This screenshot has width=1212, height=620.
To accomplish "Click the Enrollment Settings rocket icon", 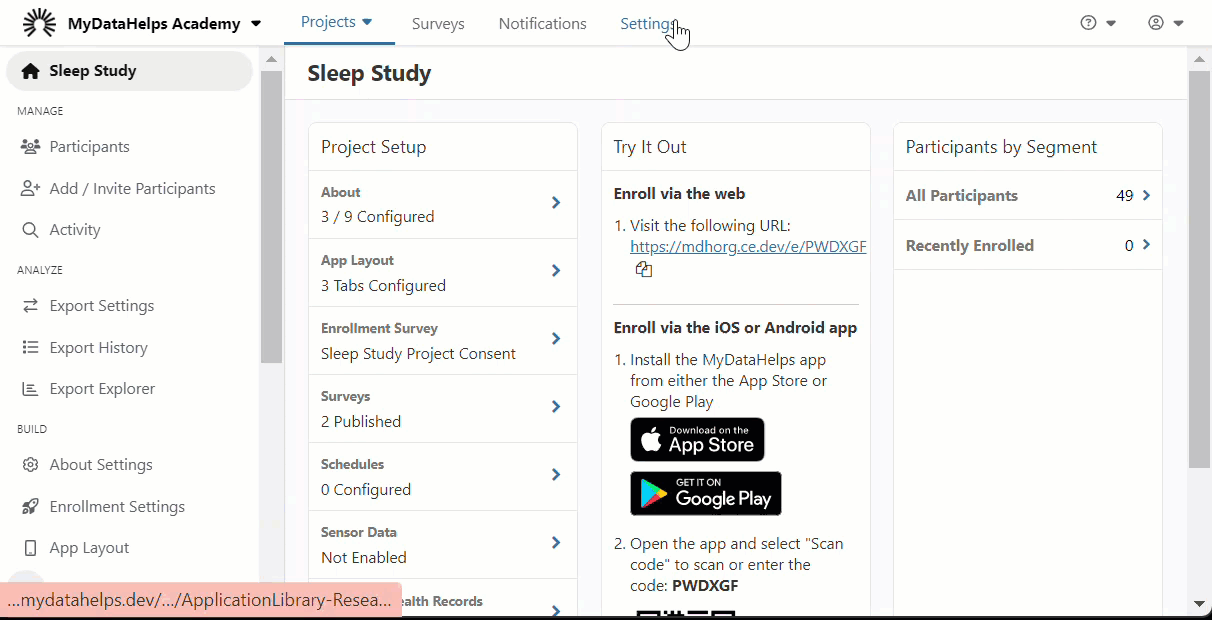I will (x=30, y=507).
